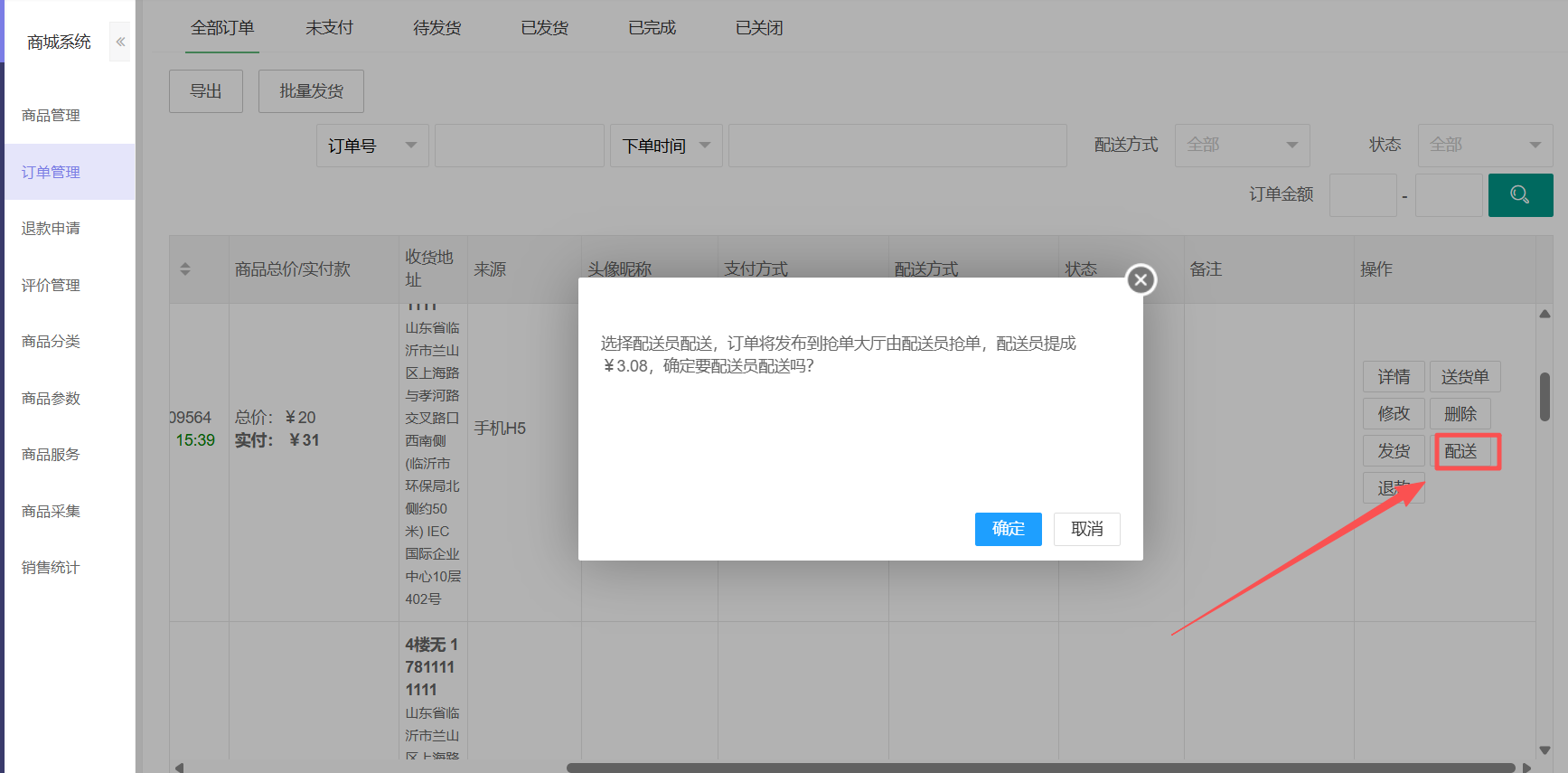Cancel the dialog with 取消
The image size is (1568, 773).
1086,529
